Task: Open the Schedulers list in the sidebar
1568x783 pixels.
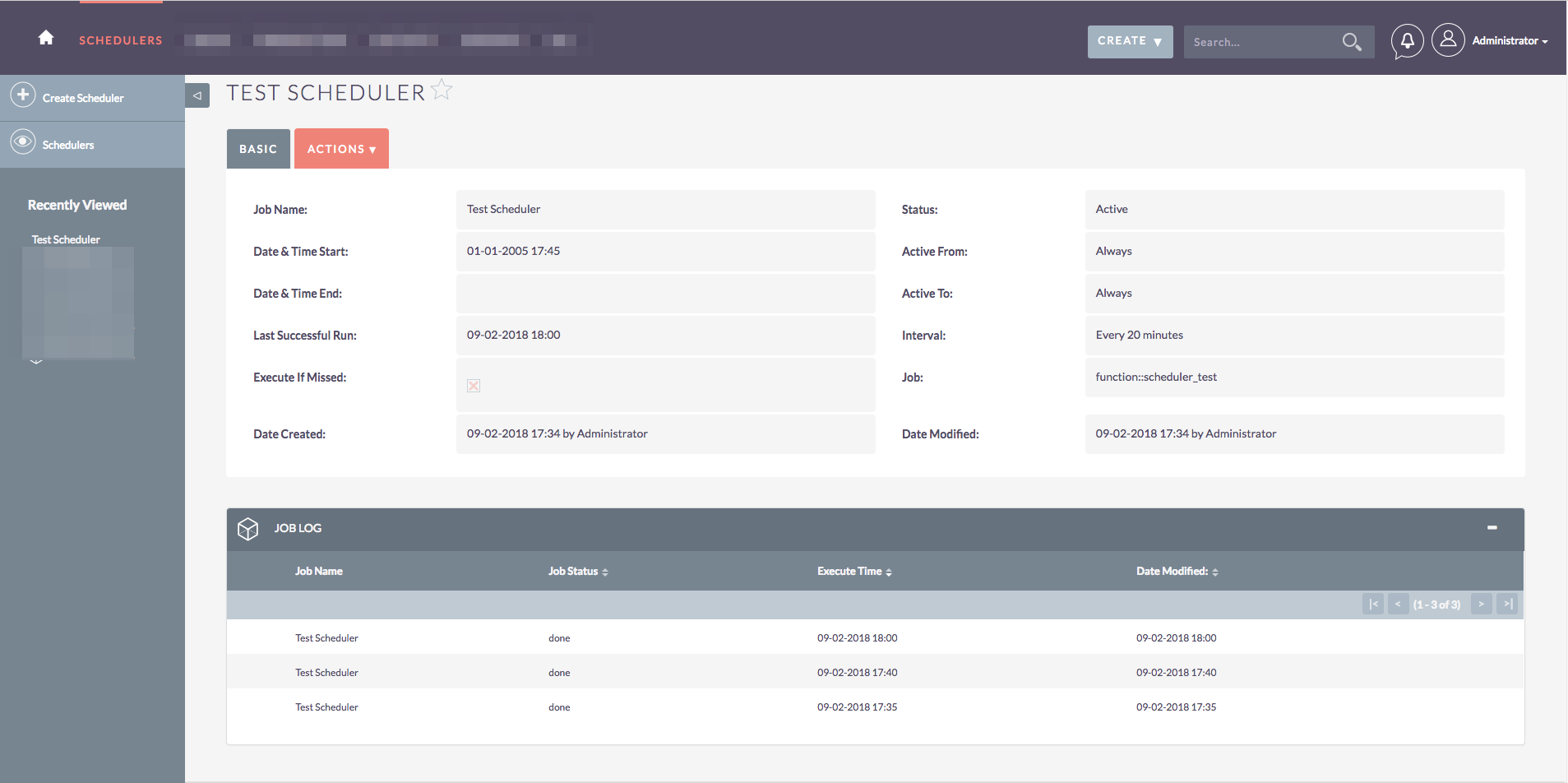Action: pyautogui.click(x=68, y=145)
